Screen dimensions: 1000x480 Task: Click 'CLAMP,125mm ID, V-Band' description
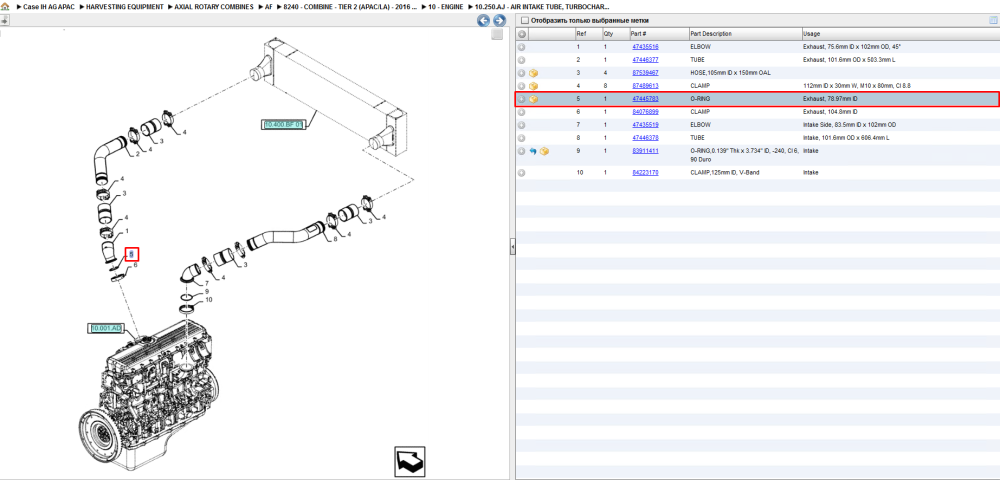pos(722,173)
